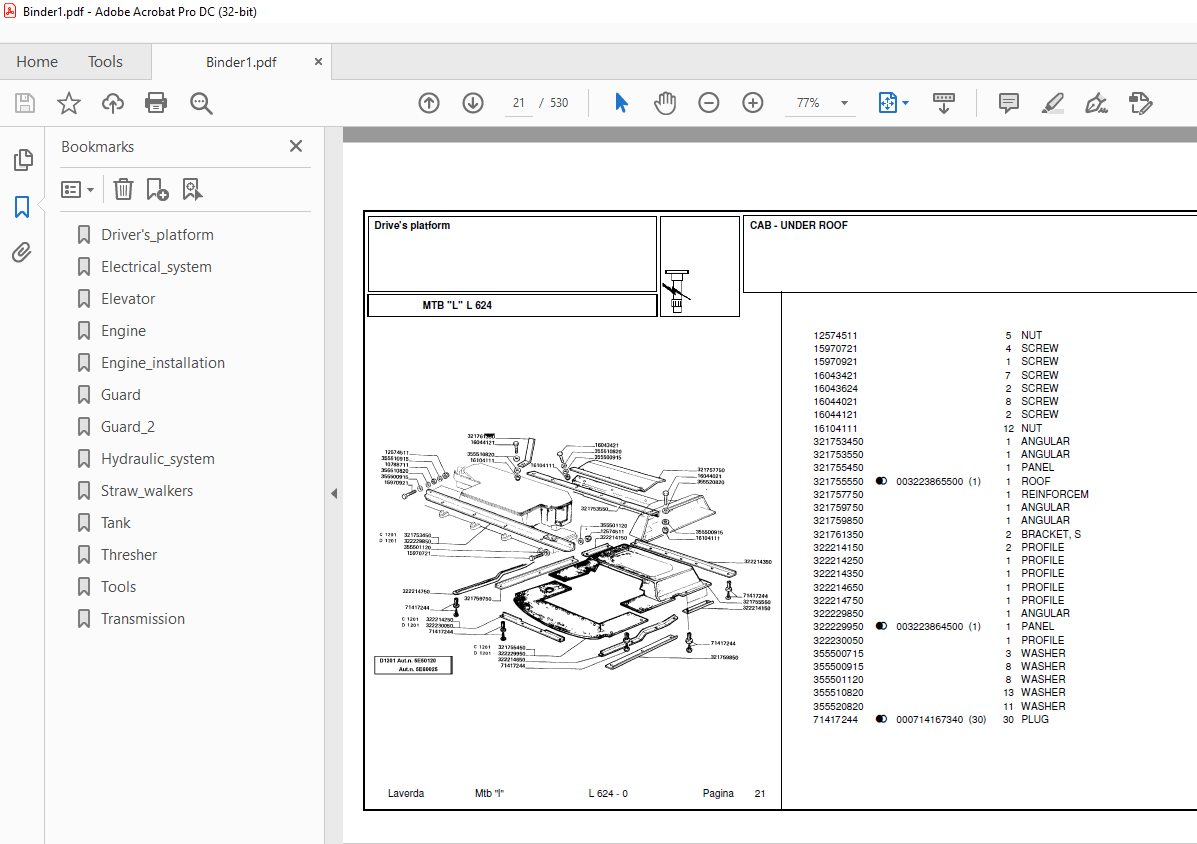Image resolution: width=1197 pixels, height=844 pixels.
Task: Open the Engine_installation bookmark
Action: click(x=163, y=363)
